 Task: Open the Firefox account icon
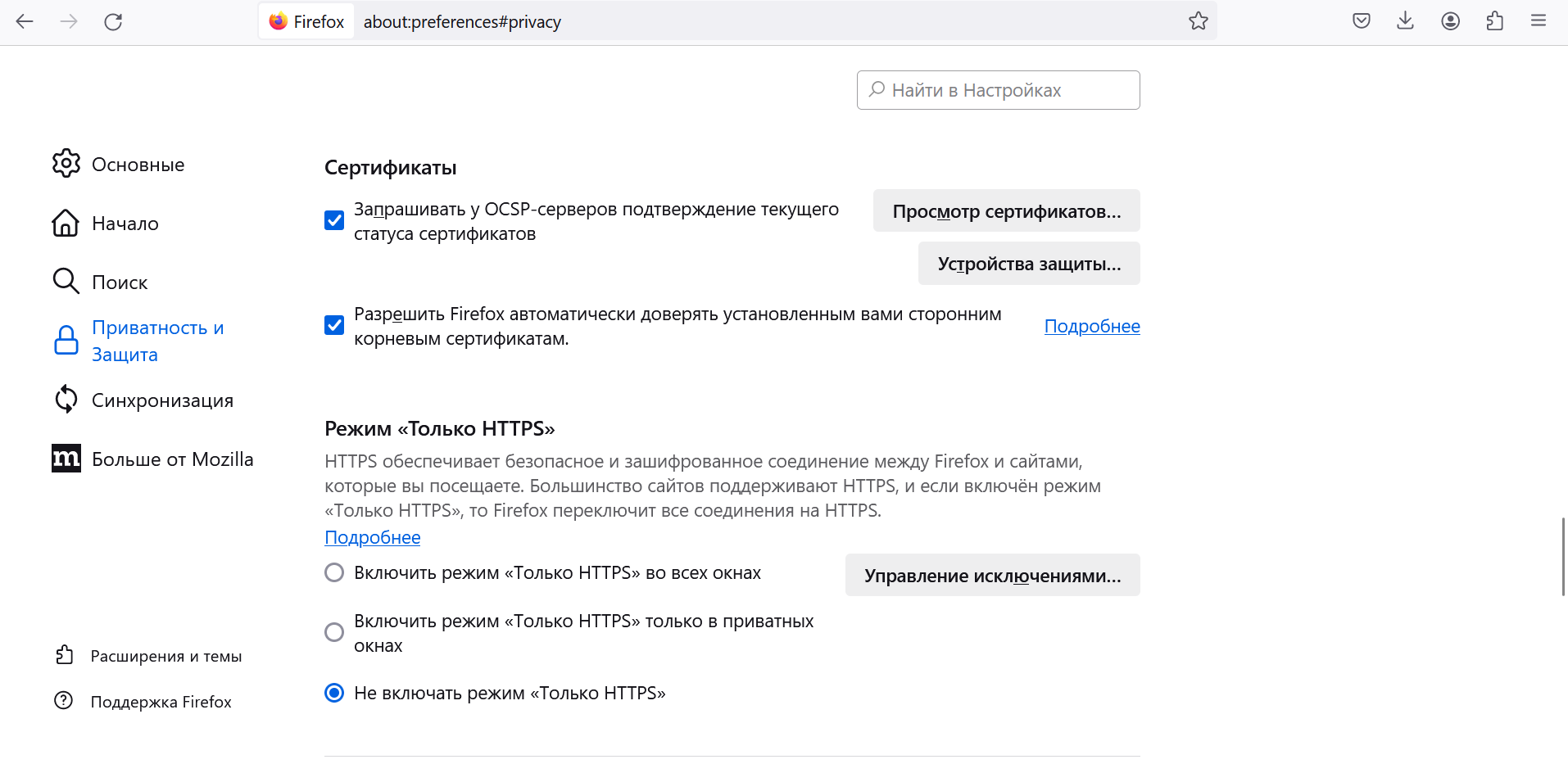pos(1450,21)
